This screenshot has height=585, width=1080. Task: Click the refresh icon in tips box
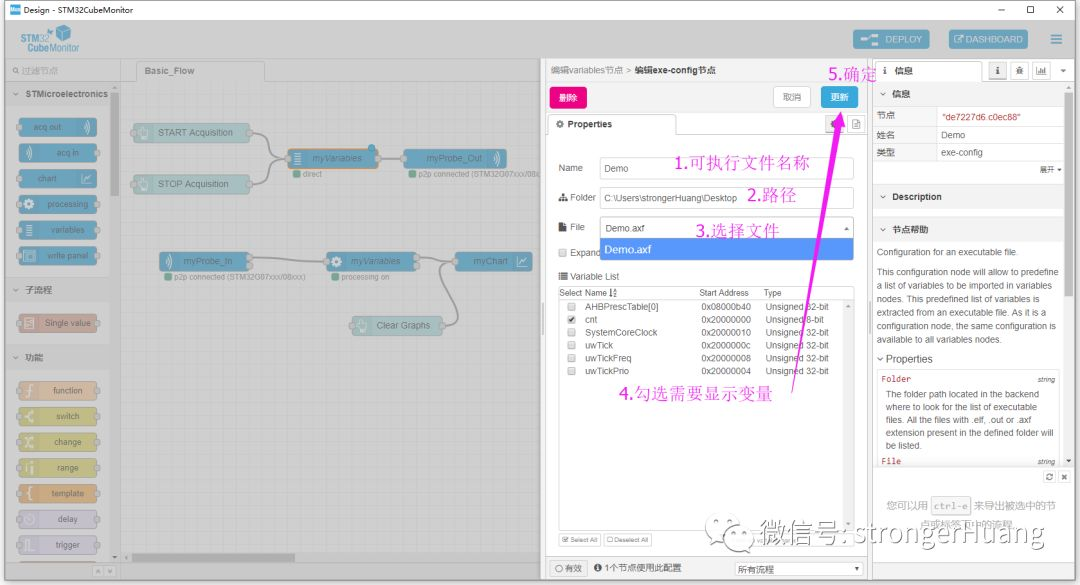[1049, 477]
